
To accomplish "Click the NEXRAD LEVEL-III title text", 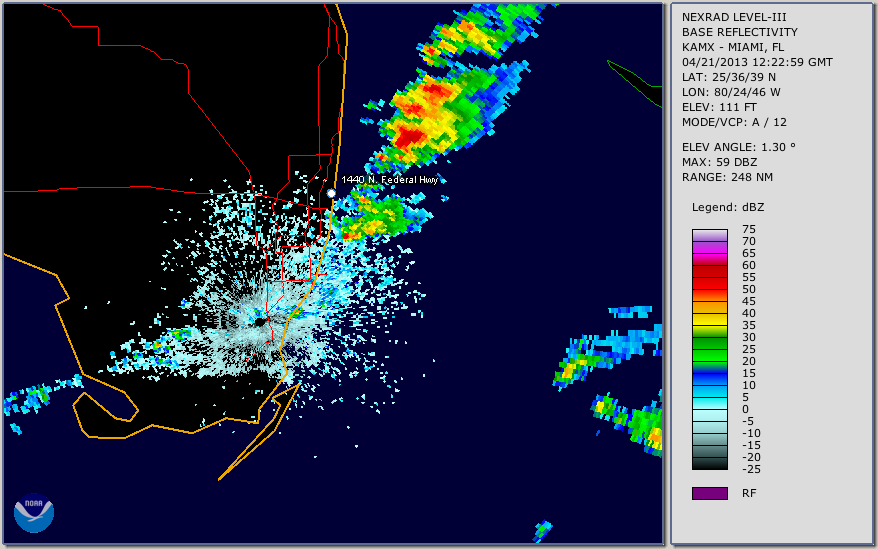I will pos(734,17).
